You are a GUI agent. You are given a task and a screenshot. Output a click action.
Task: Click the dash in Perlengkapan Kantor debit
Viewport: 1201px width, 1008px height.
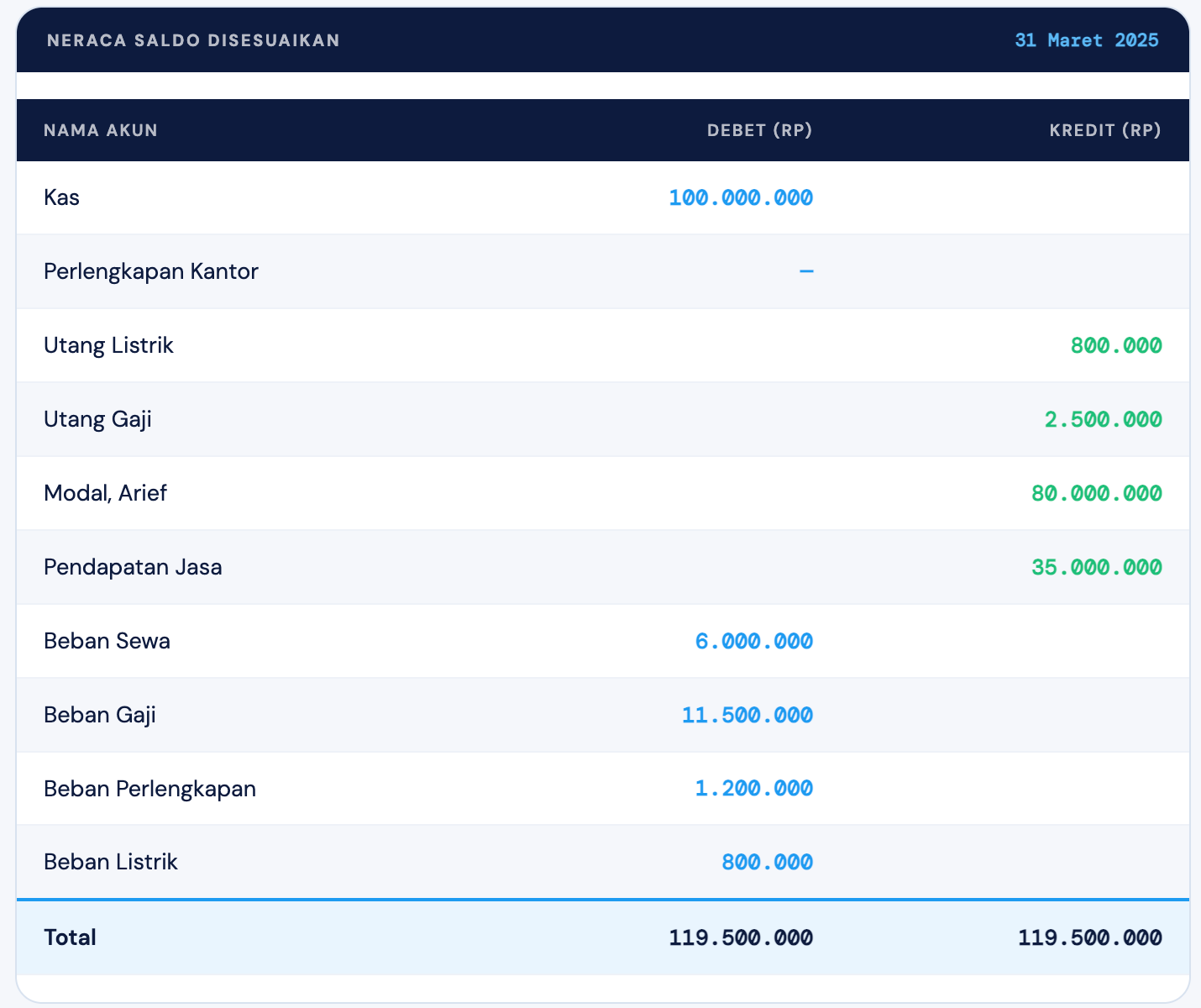coord(806,271)
